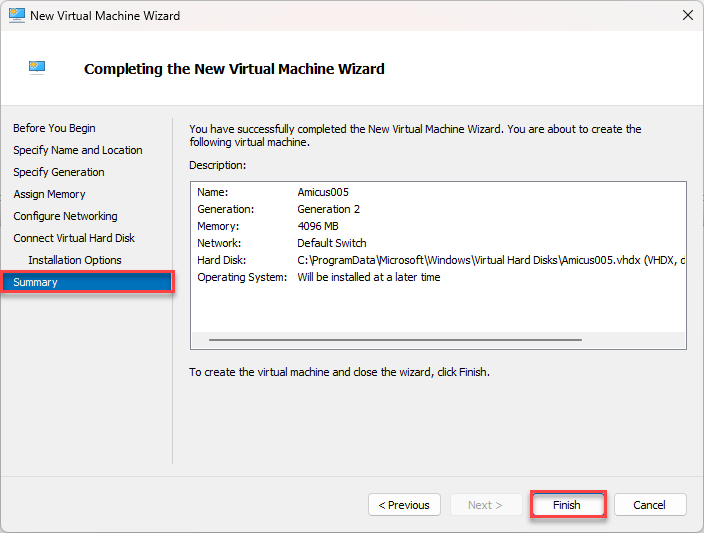Screen dimensions: 704x533
Task: Cancel the wizard
Action: 650,505
